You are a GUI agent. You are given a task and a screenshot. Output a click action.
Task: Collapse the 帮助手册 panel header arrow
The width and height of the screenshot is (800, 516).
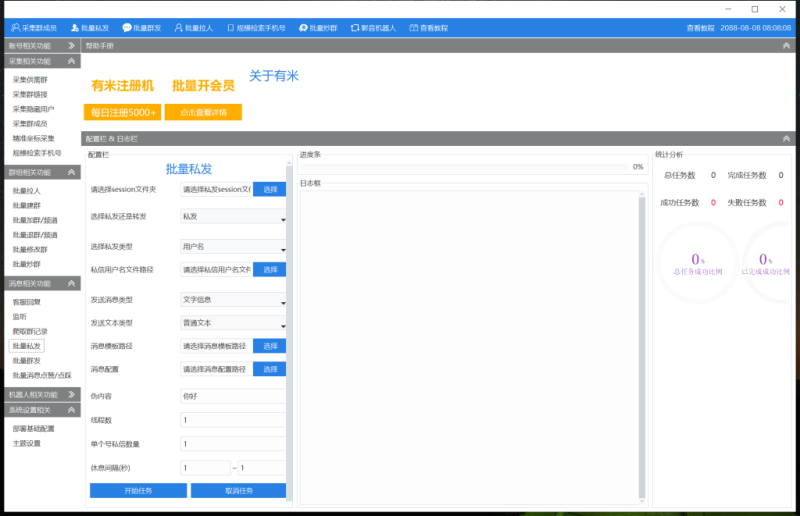pyautogui.click(x=786, y=45)
